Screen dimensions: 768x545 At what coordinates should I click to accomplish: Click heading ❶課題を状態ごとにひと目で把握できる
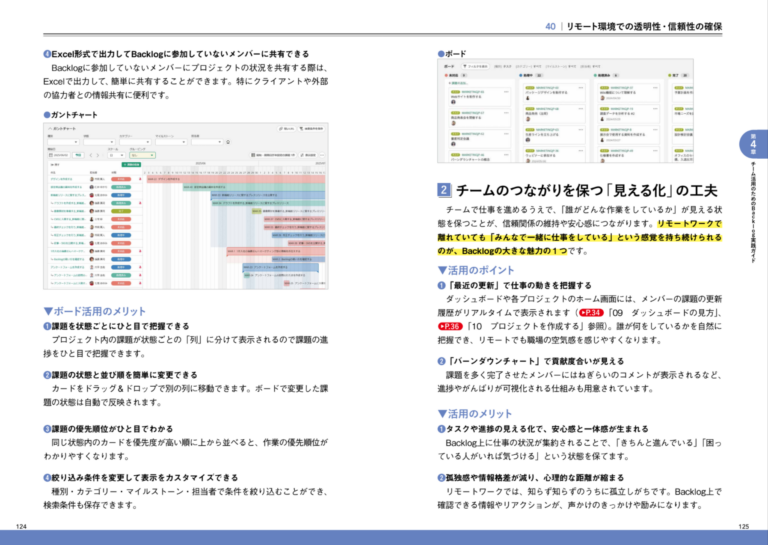[x=116, y=326]
